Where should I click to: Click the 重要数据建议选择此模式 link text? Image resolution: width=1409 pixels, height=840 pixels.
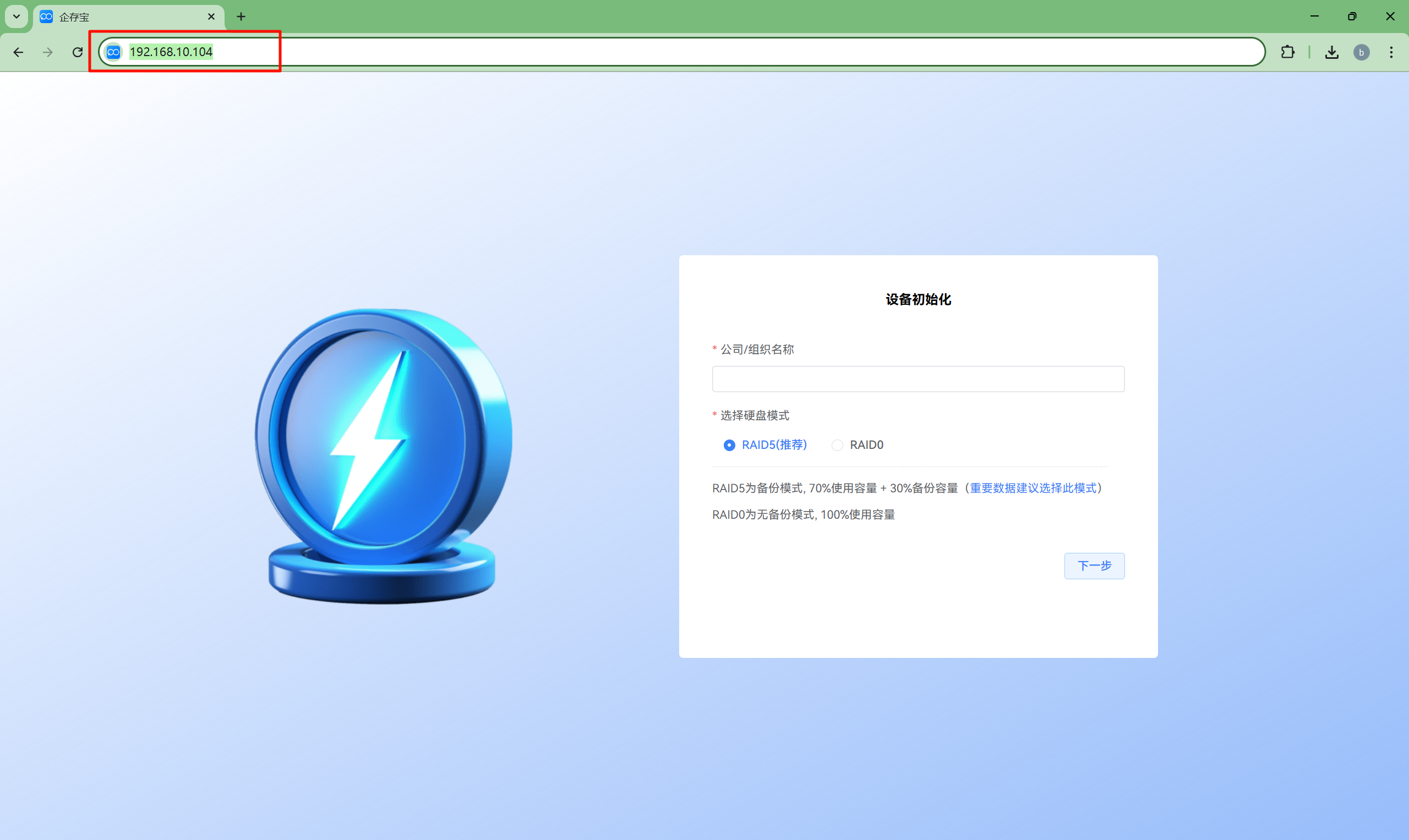(1033, 488)
